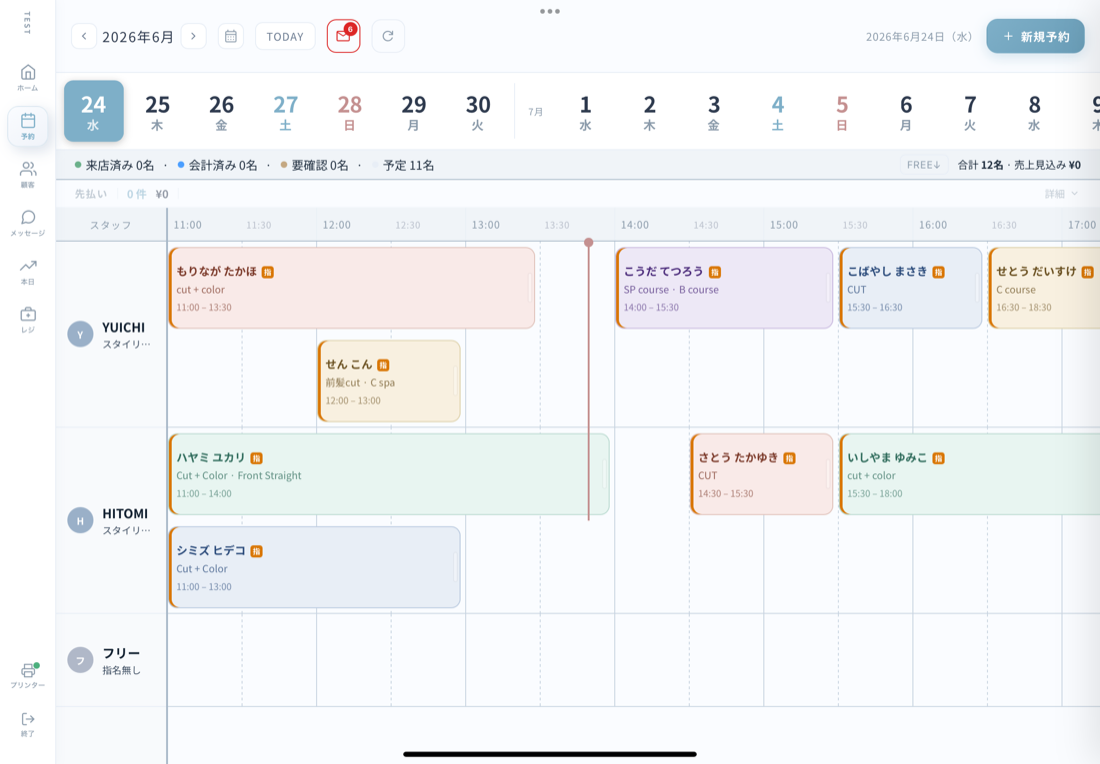
Task: Jump to today with the TODAY button
Action: [x=285, y=36]
